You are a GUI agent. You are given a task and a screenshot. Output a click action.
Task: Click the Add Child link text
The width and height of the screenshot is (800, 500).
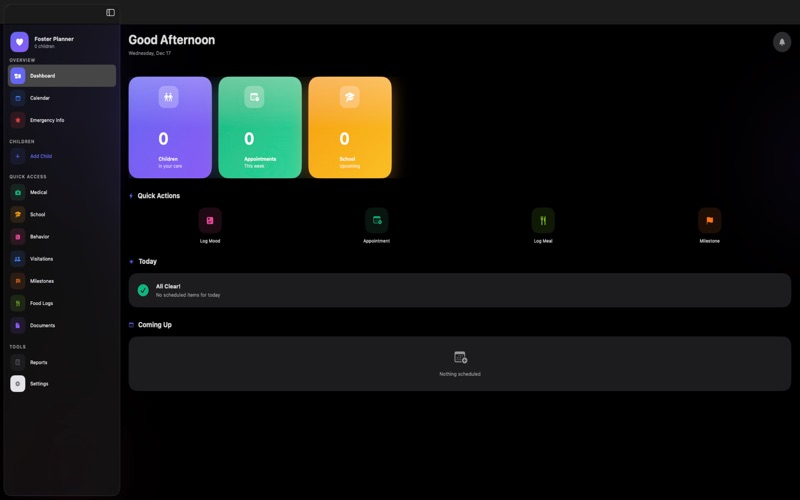(x=41, y=156)
